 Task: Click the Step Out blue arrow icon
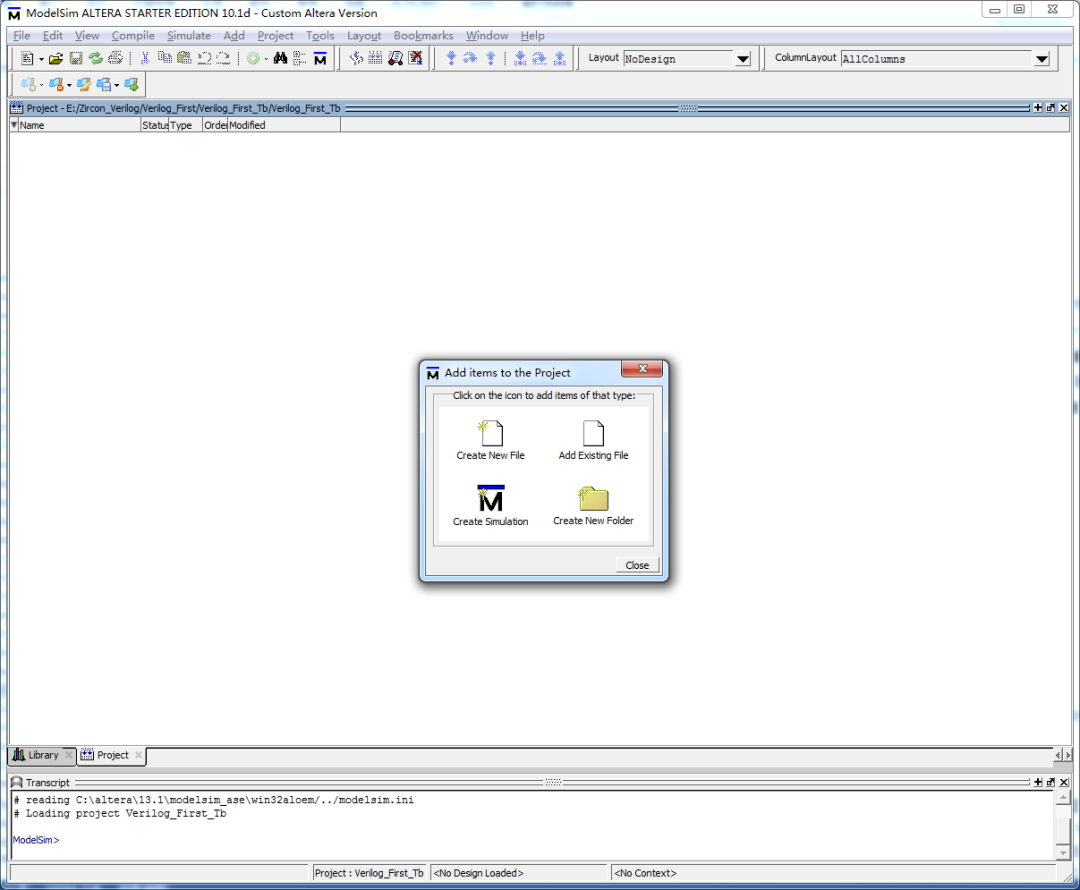click(x=490, y=59)
